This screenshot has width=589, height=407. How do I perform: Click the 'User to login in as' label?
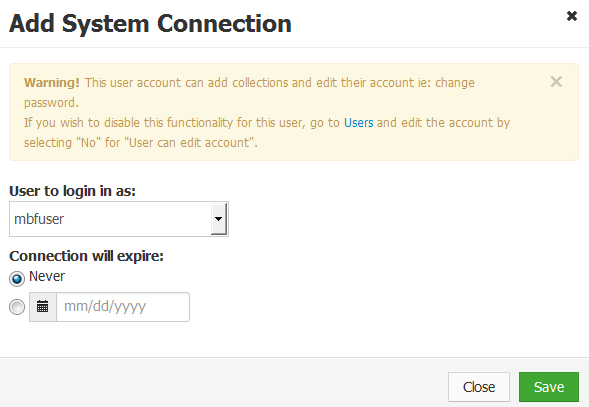pyautogui.click(x=72, y=191)
